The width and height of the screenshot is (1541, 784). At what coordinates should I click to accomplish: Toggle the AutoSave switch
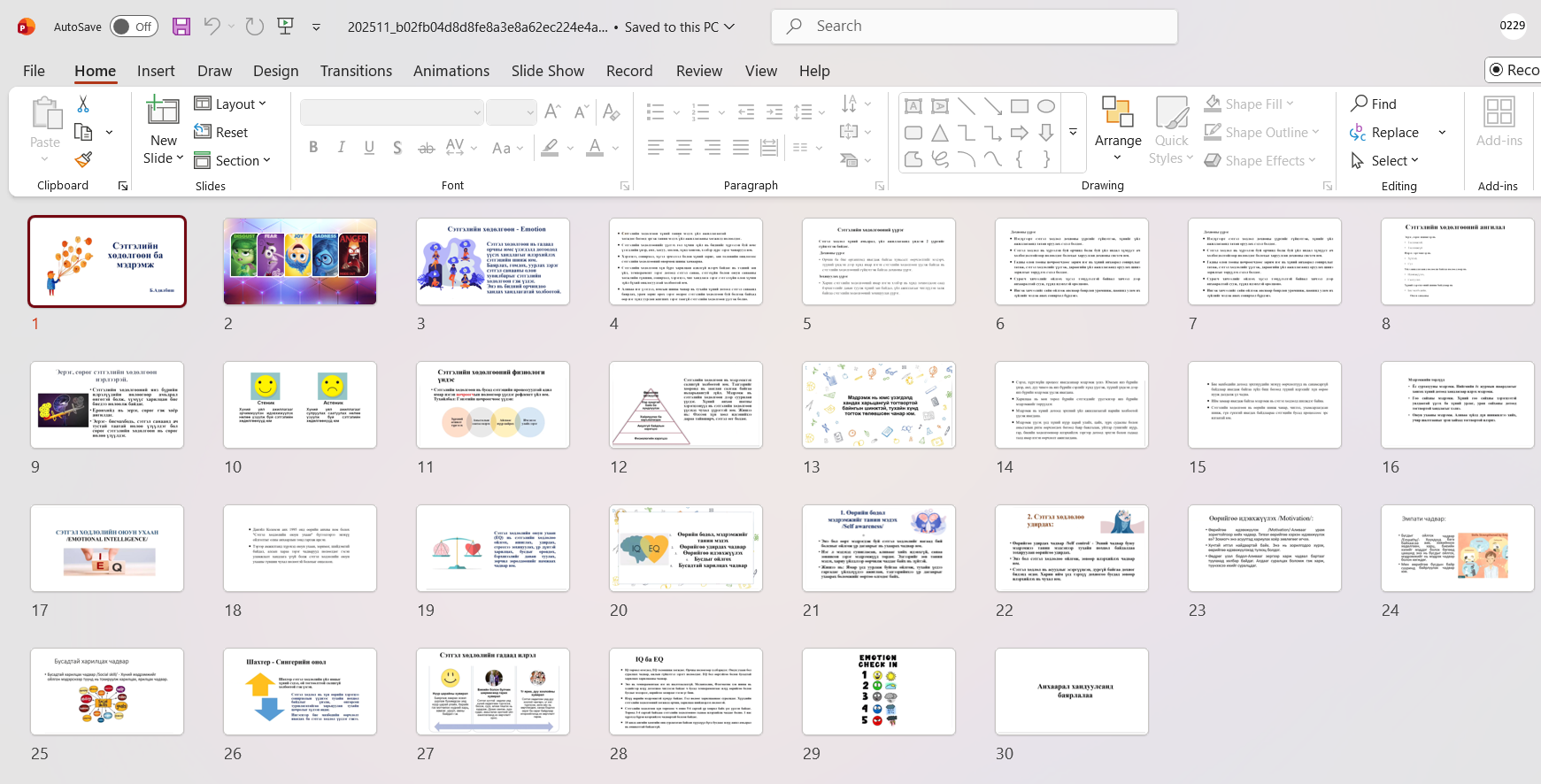point(134,27)
